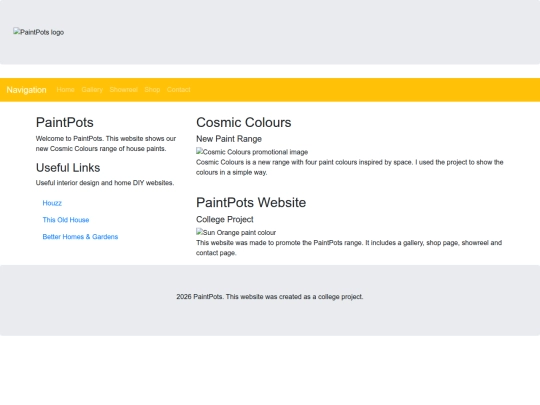Click the Navigation brand label
Image resolution: width=540 pixels, height=405 pixels.
(27, 90)
